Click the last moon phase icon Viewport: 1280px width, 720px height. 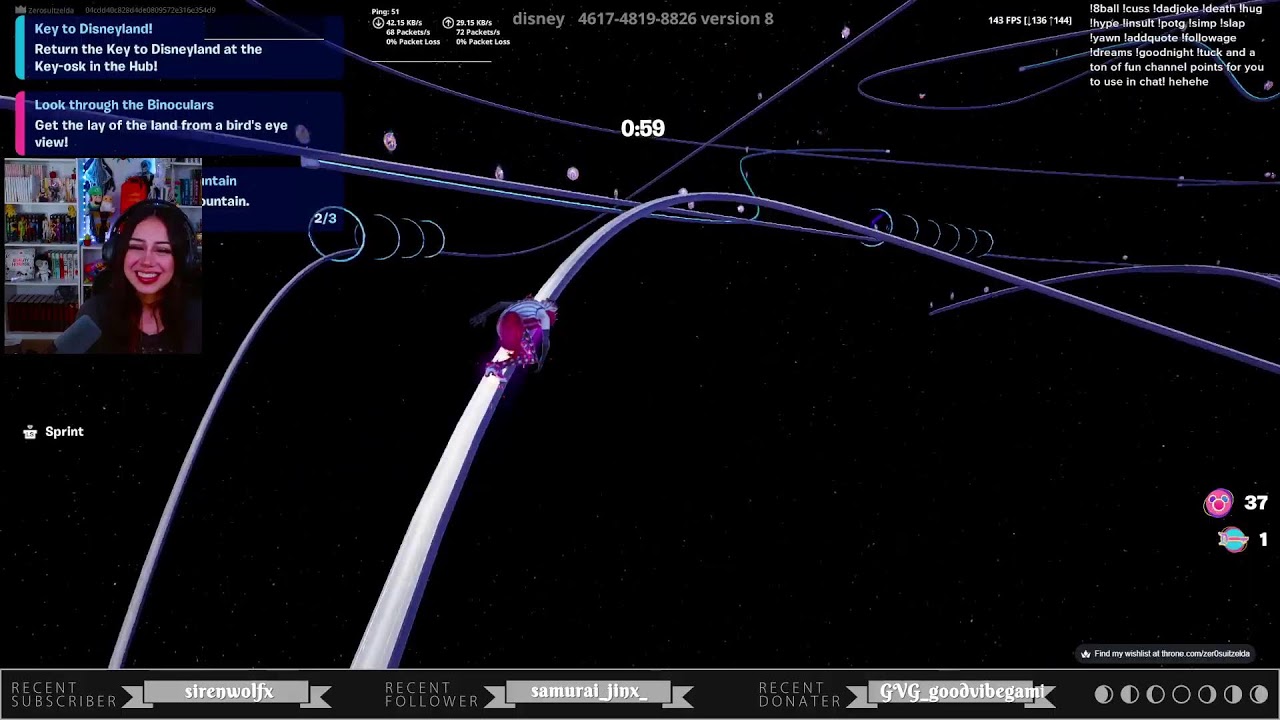click(x=1259, y=694)
